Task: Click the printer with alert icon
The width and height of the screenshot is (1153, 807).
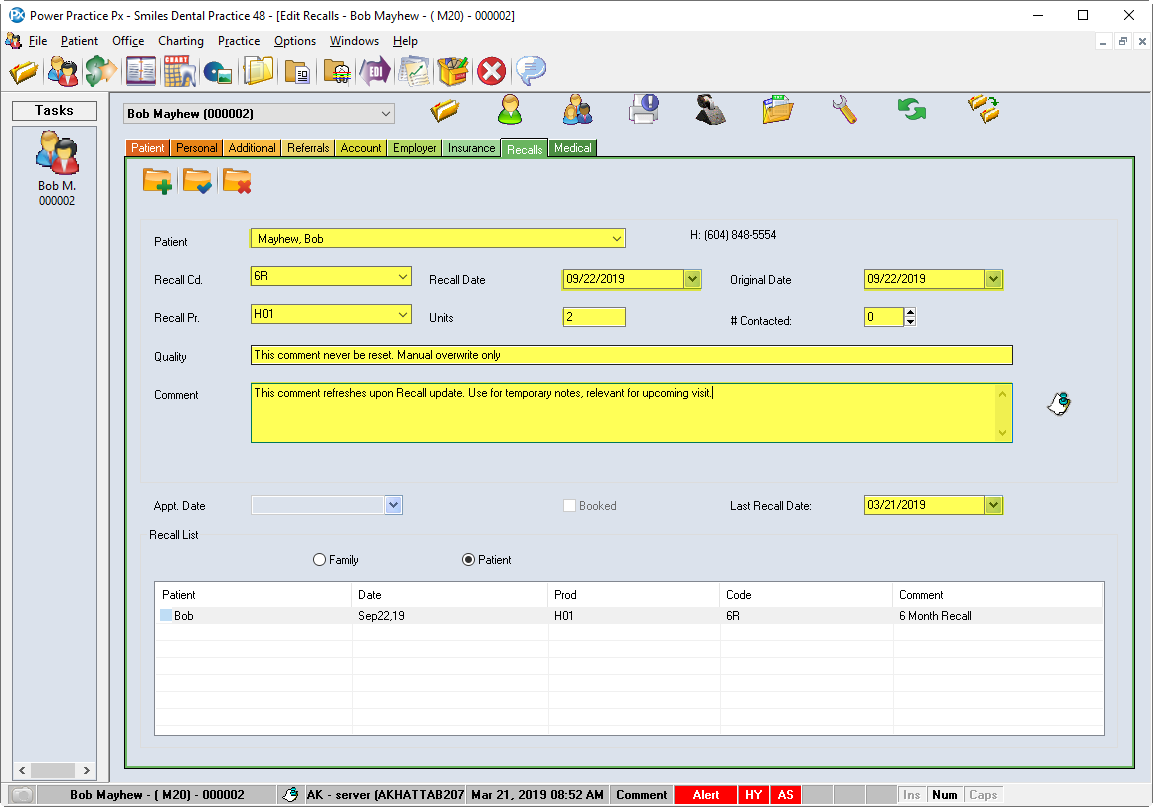Action: coord(643,109)
